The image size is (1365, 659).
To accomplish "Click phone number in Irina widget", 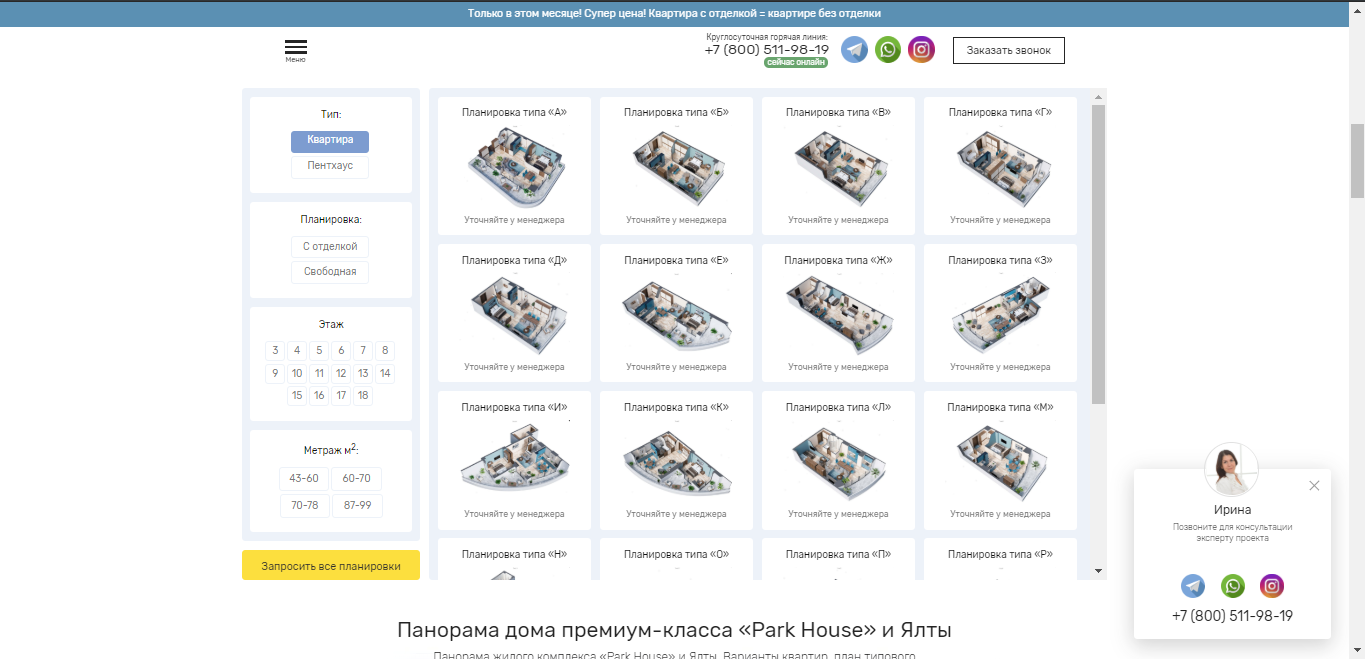I will 1232,616.
